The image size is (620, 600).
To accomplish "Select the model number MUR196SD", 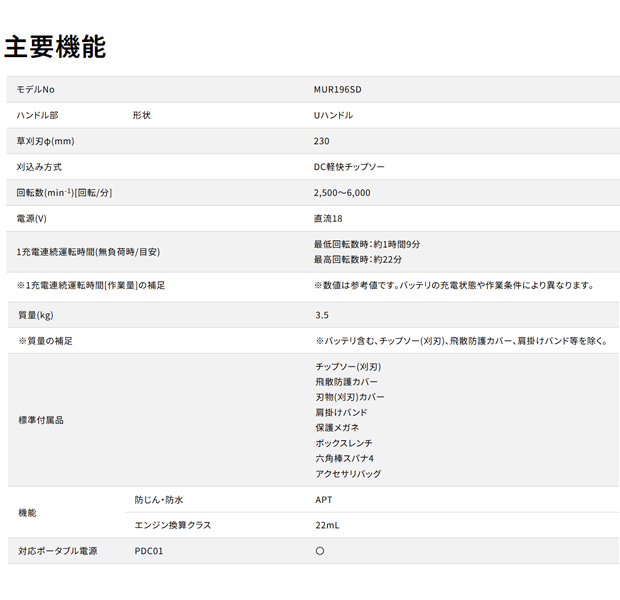I will pos(338,89).
